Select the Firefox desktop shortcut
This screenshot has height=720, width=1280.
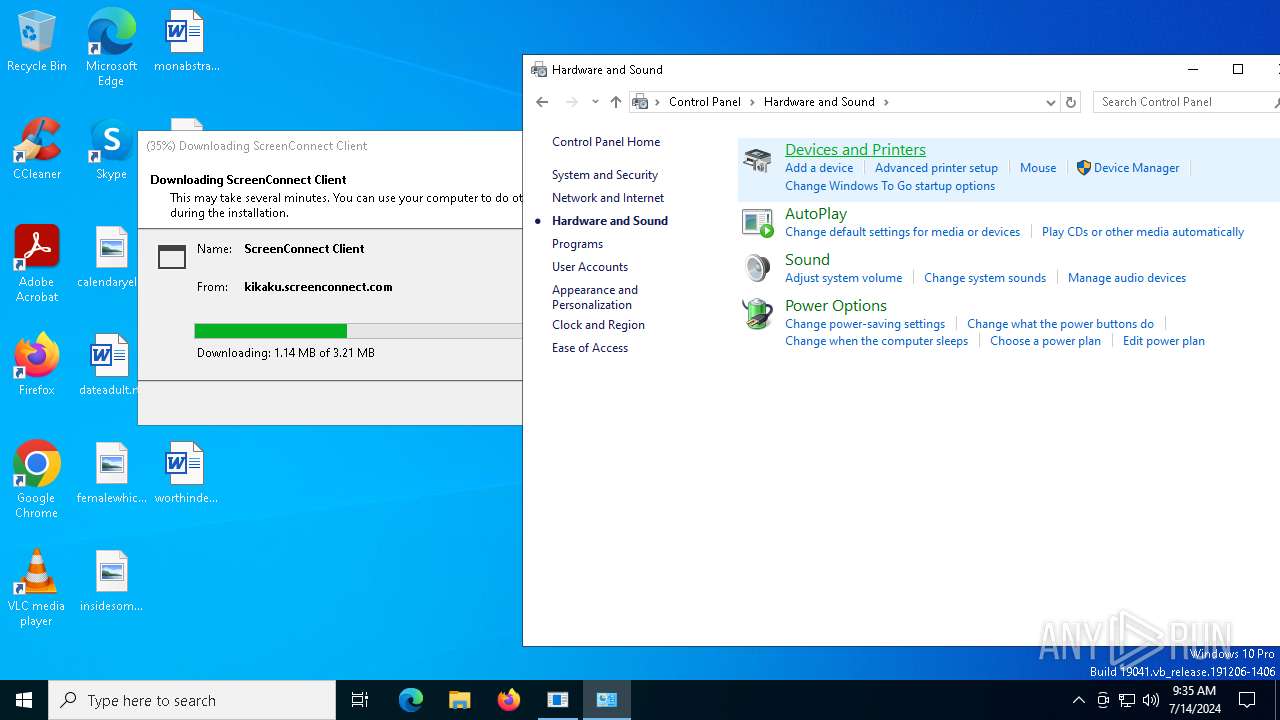pyautogui.click(x=37, y=365)
